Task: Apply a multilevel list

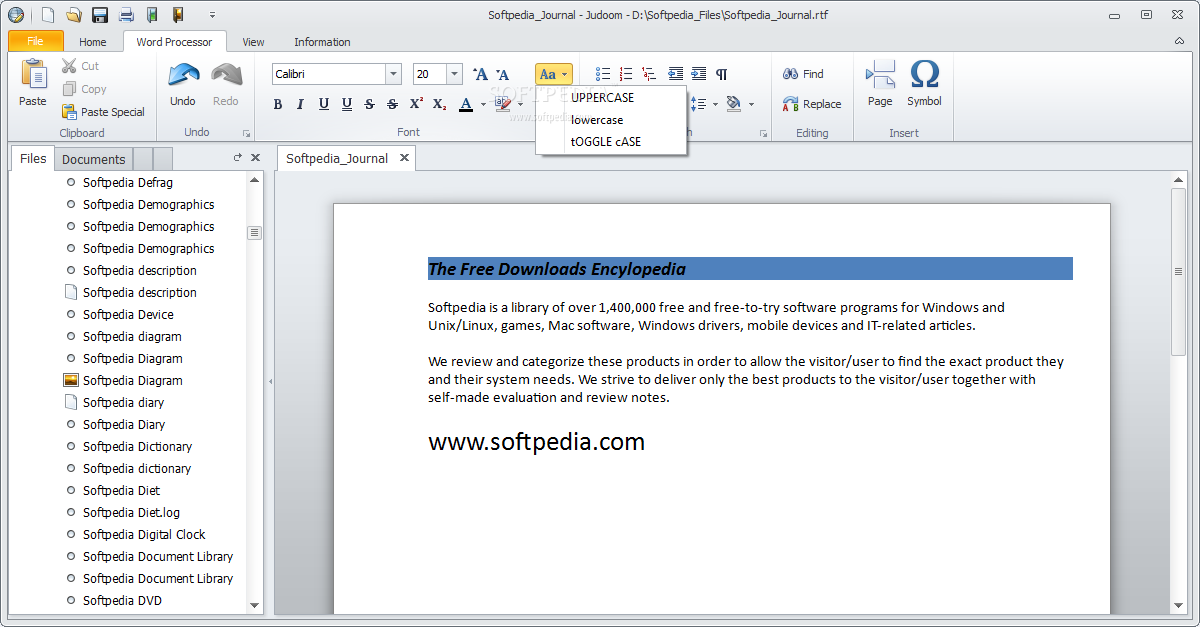Action: [x=649, y=74]
